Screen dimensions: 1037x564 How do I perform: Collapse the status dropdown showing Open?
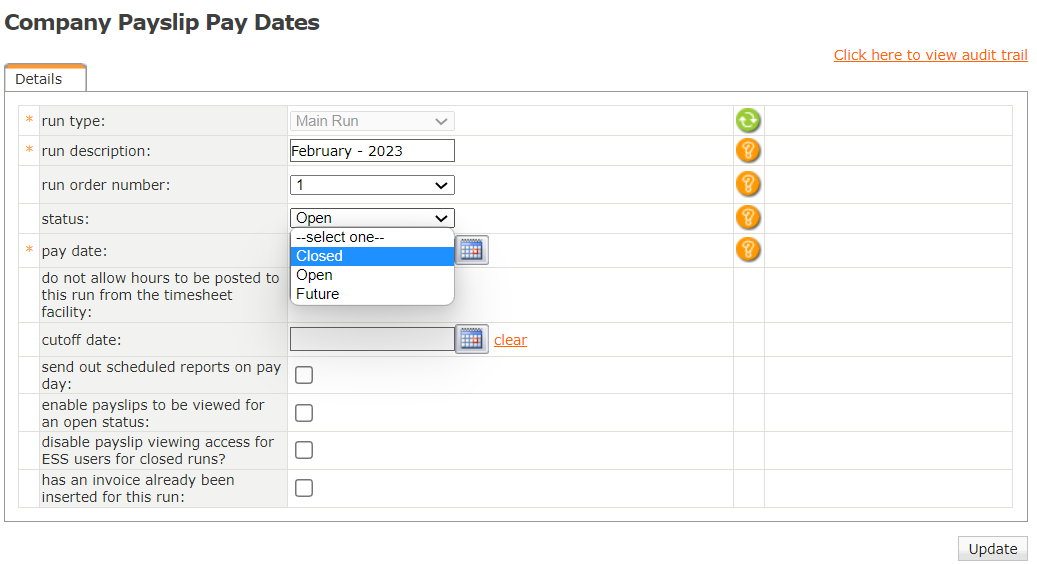(x=372, y=218)
